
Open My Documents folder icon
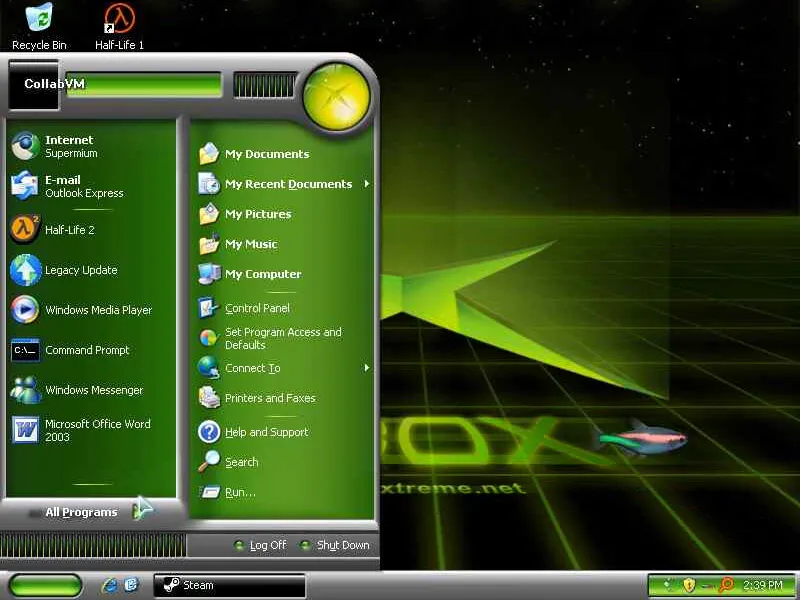209,154
